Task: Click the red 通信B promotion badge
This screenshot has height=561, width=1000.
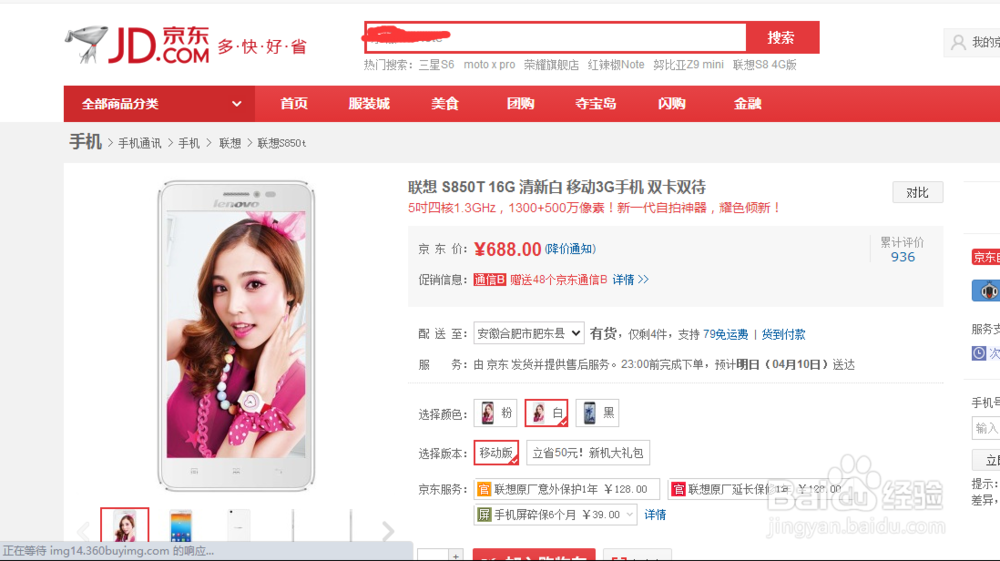Action: tap(490, 280)
